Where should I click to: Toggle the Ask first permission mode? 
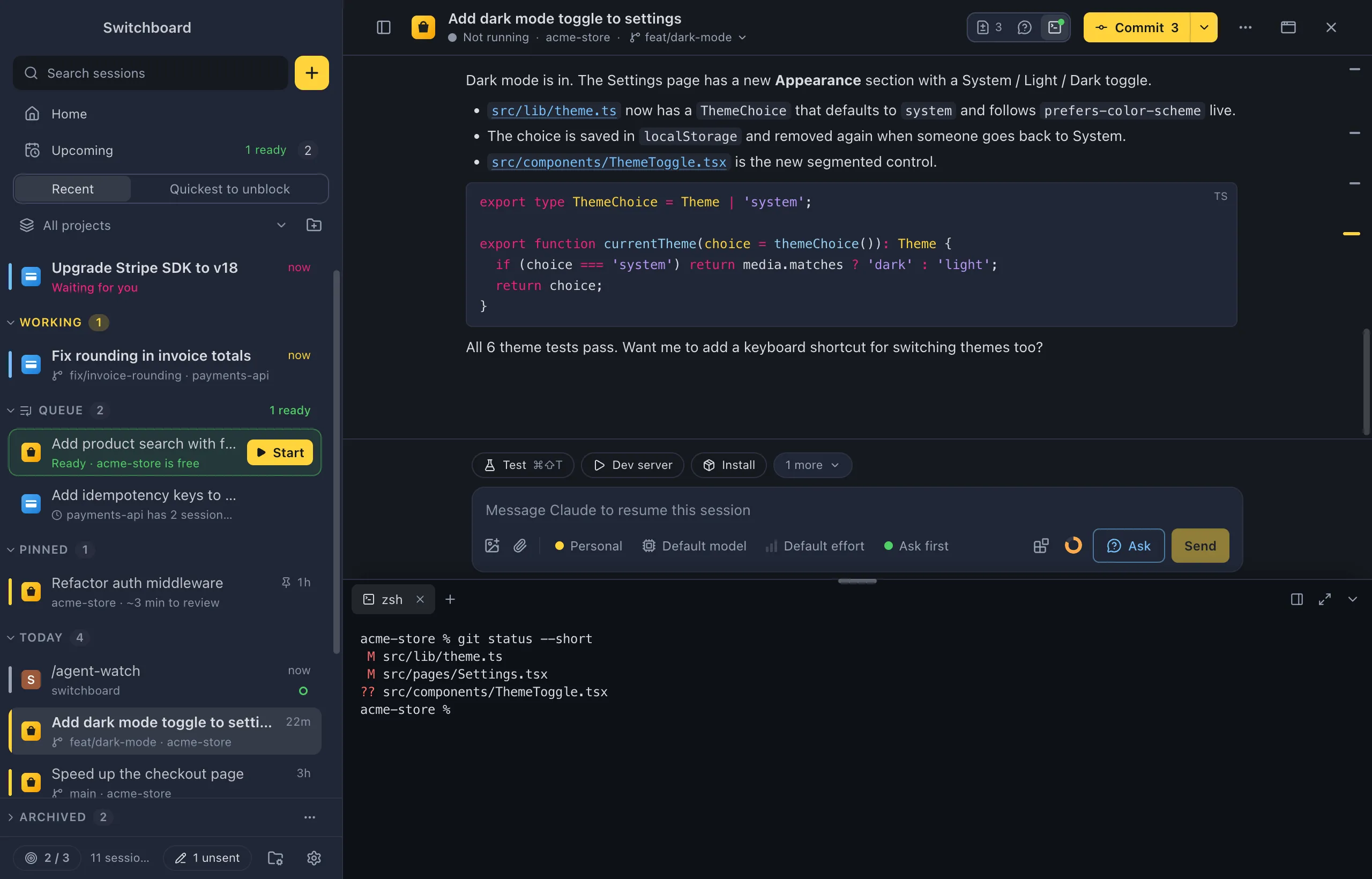916,546
